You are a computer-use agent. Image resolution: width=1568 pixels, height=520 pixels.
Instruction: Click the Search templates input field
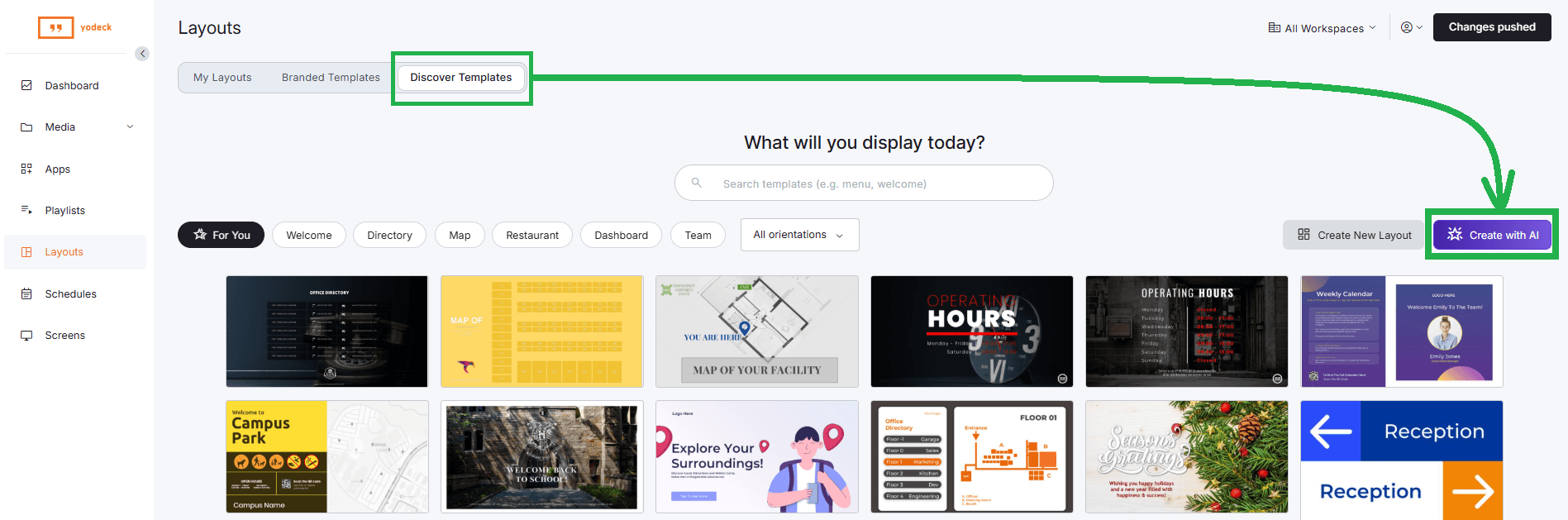(864, 183)
